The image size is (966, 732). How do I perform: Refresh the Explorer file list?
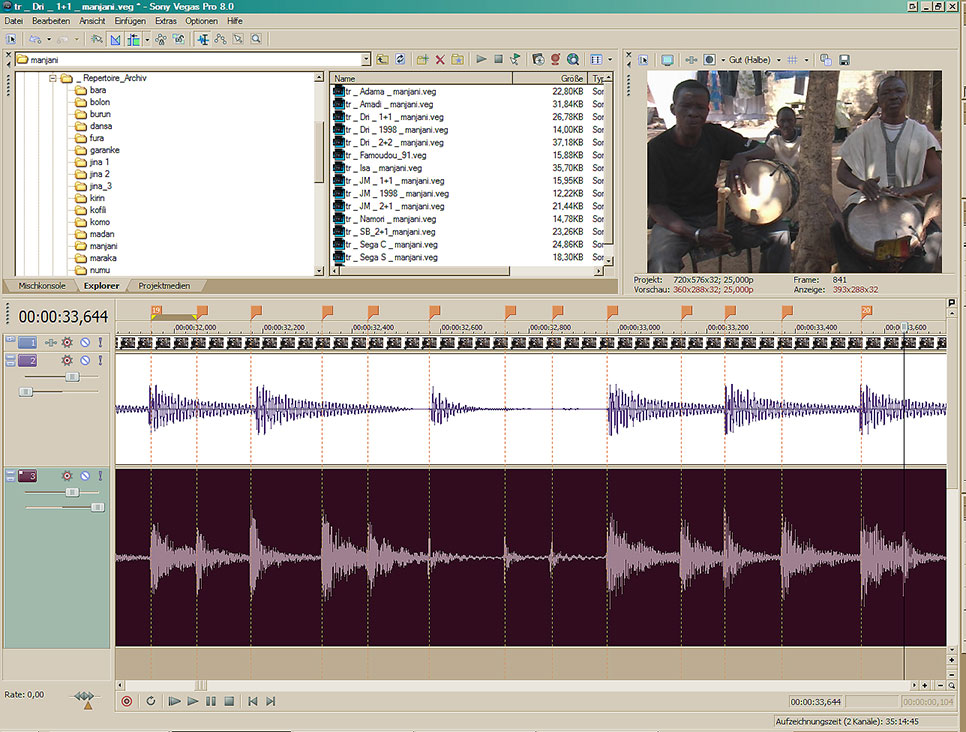coord(400,60)
